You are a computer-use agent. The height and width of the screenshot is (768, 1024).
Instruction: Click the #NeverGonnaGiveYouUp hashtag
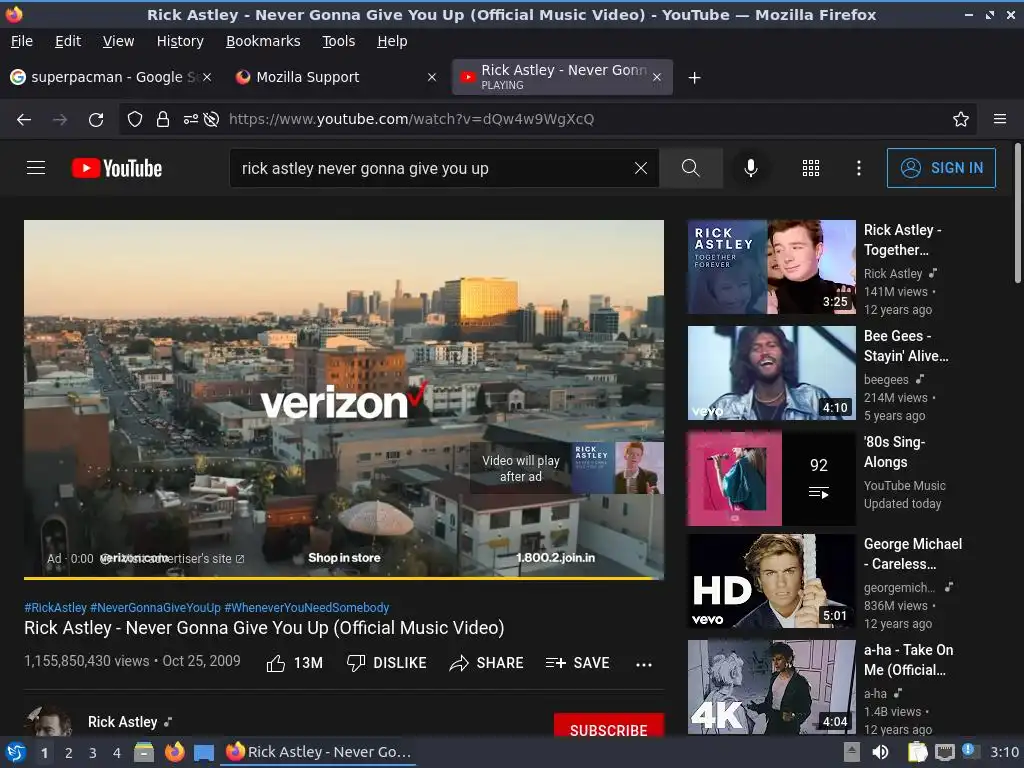[x=155, y=607]
